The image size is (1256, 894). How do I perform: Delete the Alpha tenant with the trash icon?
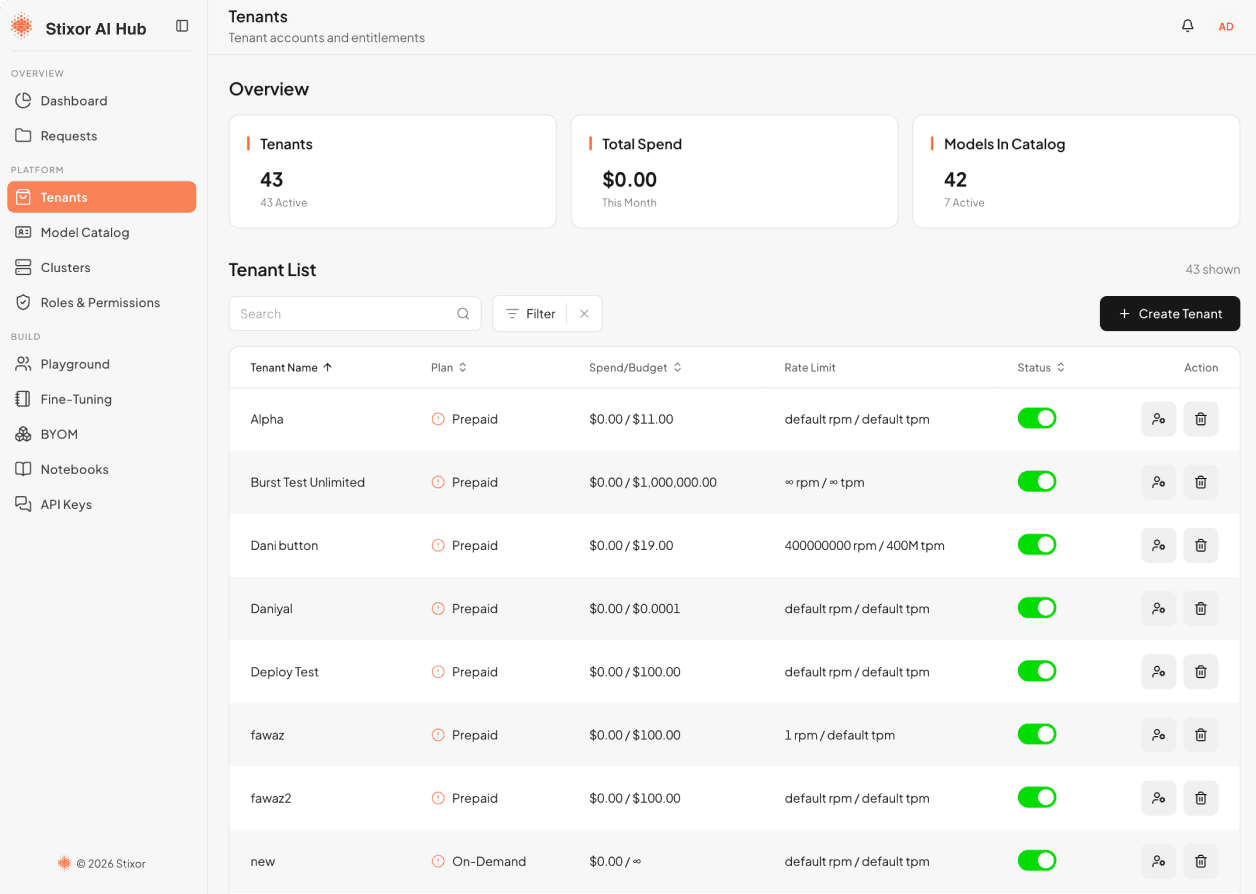tap(1201, 419)
